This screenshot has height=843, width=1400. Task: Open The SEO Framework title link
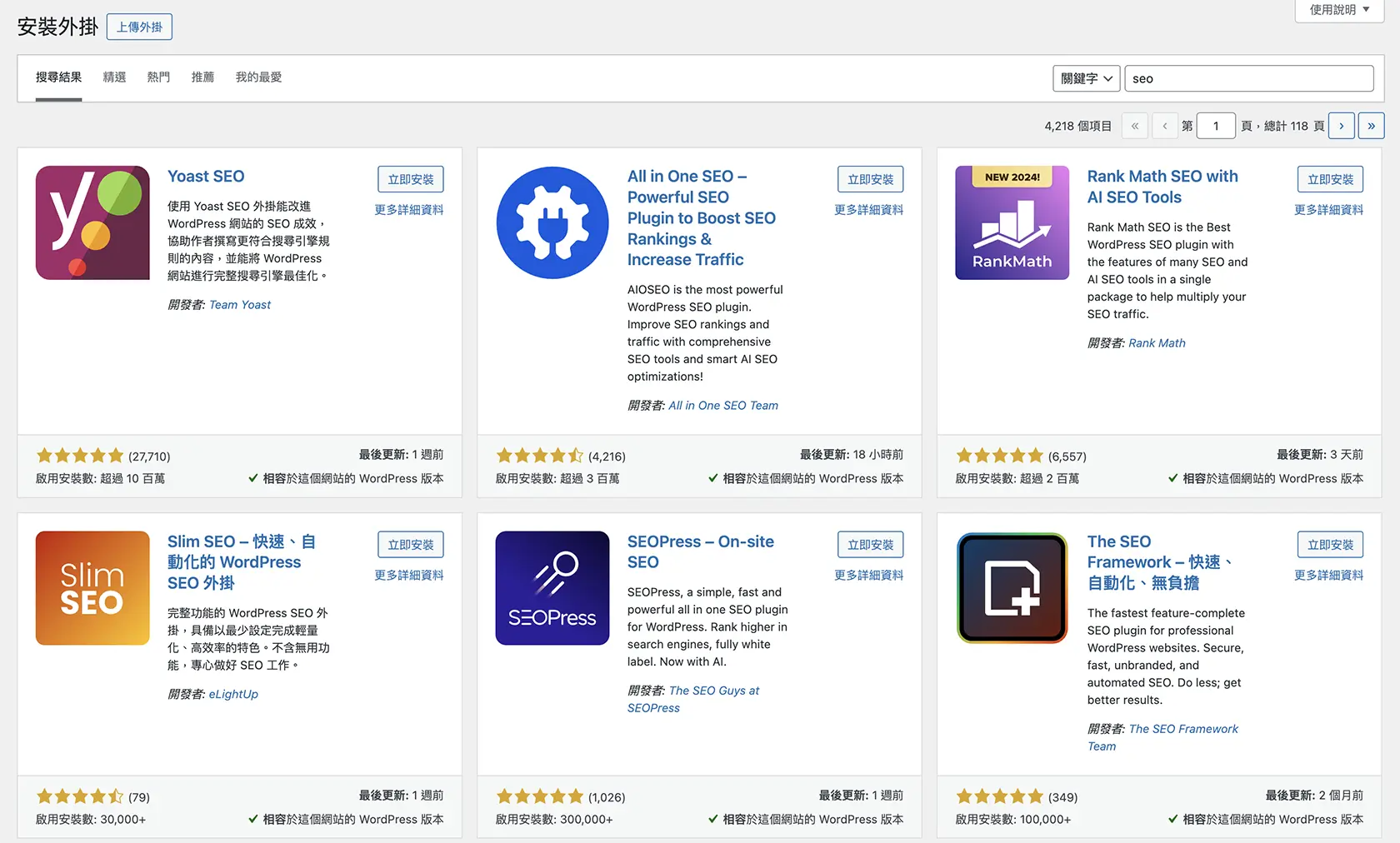point(1160,562)
